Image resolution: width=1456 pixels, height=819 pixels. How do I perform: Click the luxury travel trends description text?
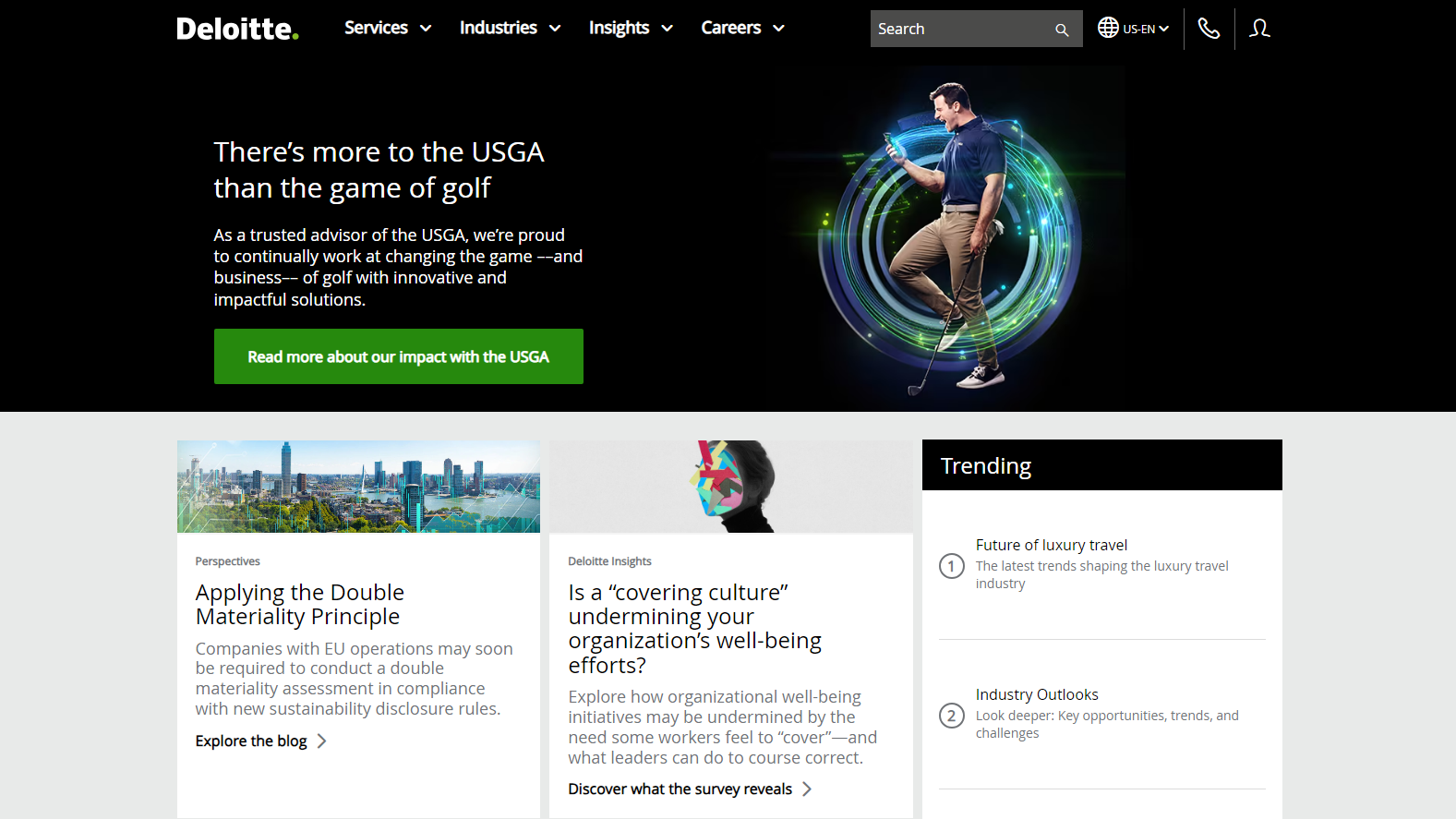tap(1102, 574)
